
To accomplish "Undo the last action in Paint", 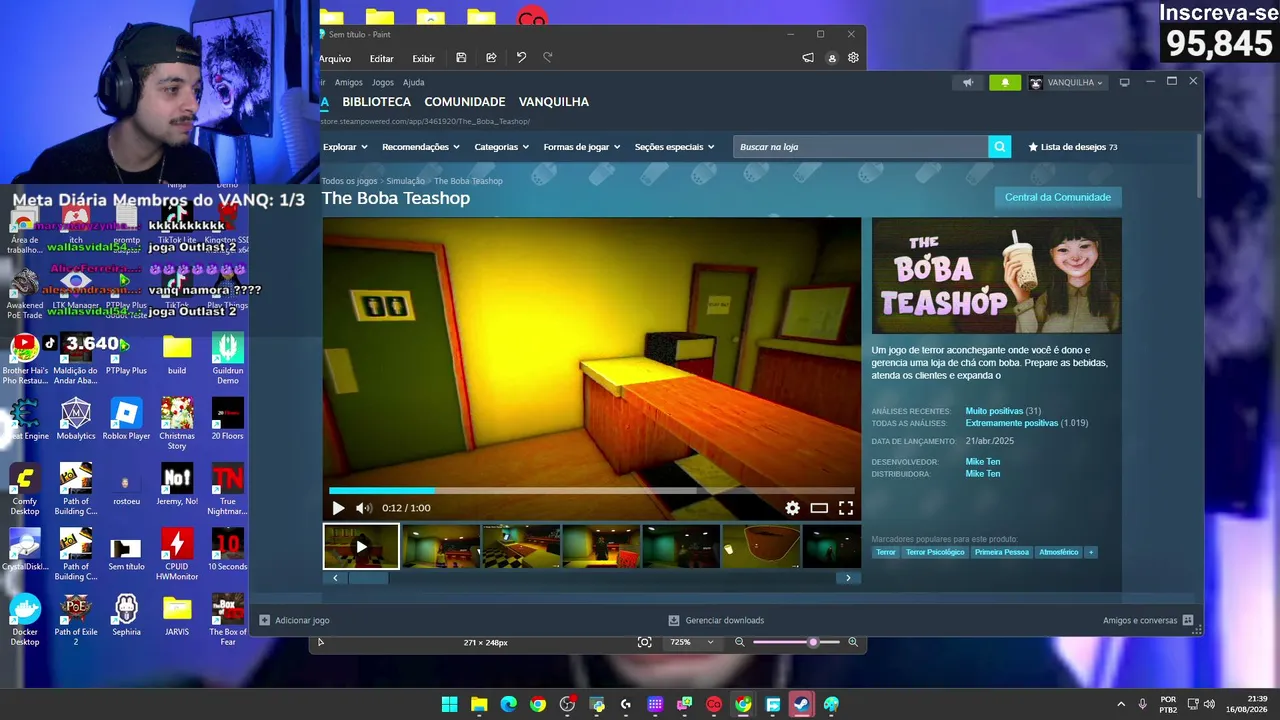I will [x=521, y=58].
